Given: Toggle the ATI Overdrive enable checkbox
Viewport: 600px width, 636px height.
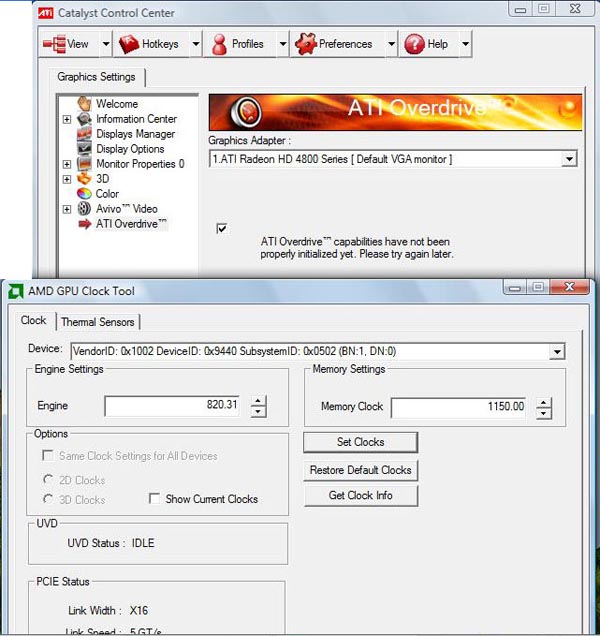Looking at the screenshot, I should (x=222, y=228).
